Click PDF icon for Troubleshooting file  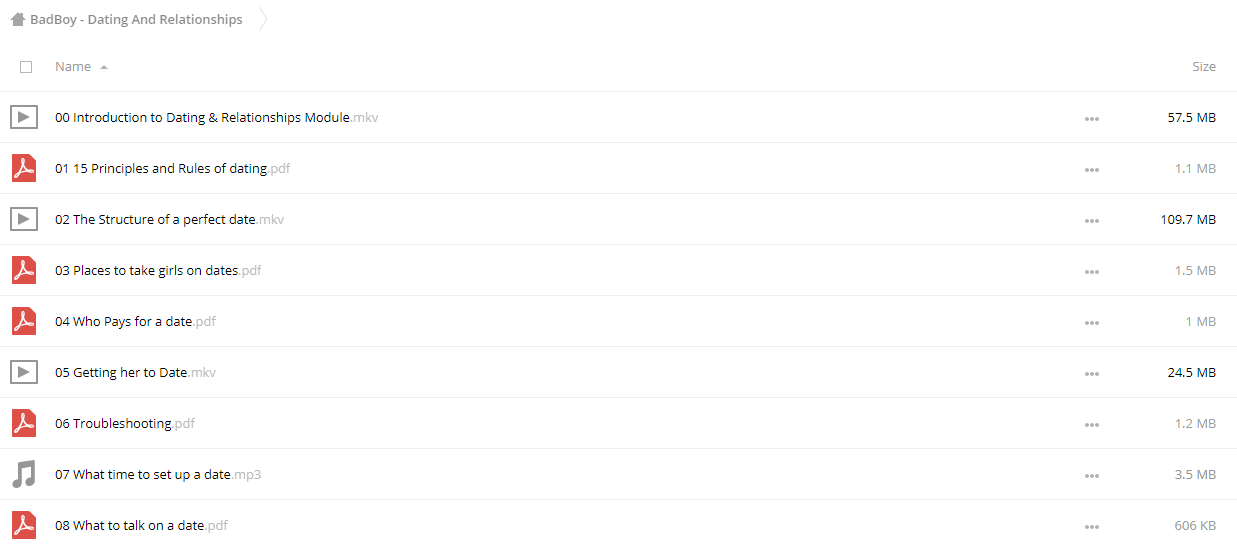click(x=24, y=423)
